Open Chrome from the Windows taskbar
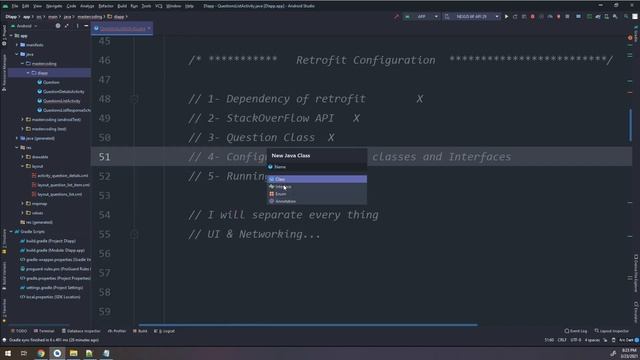 click(41, 353)
